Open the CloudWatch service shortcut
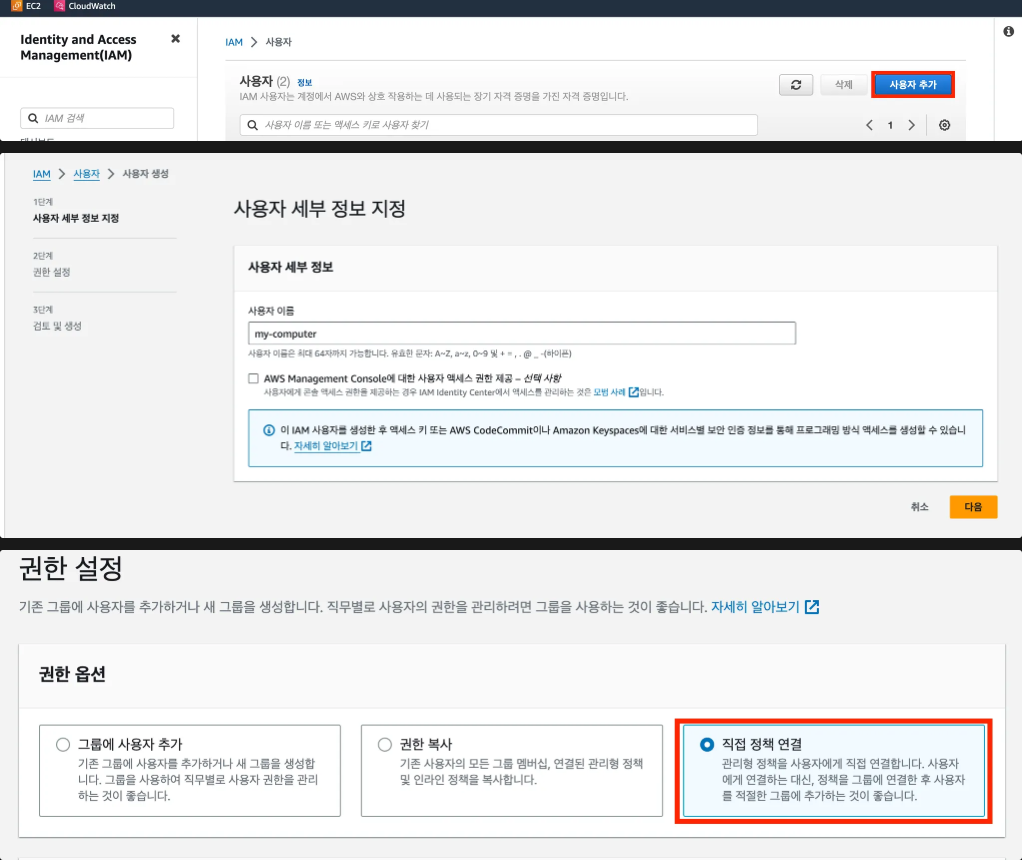 tap(85, 6)
